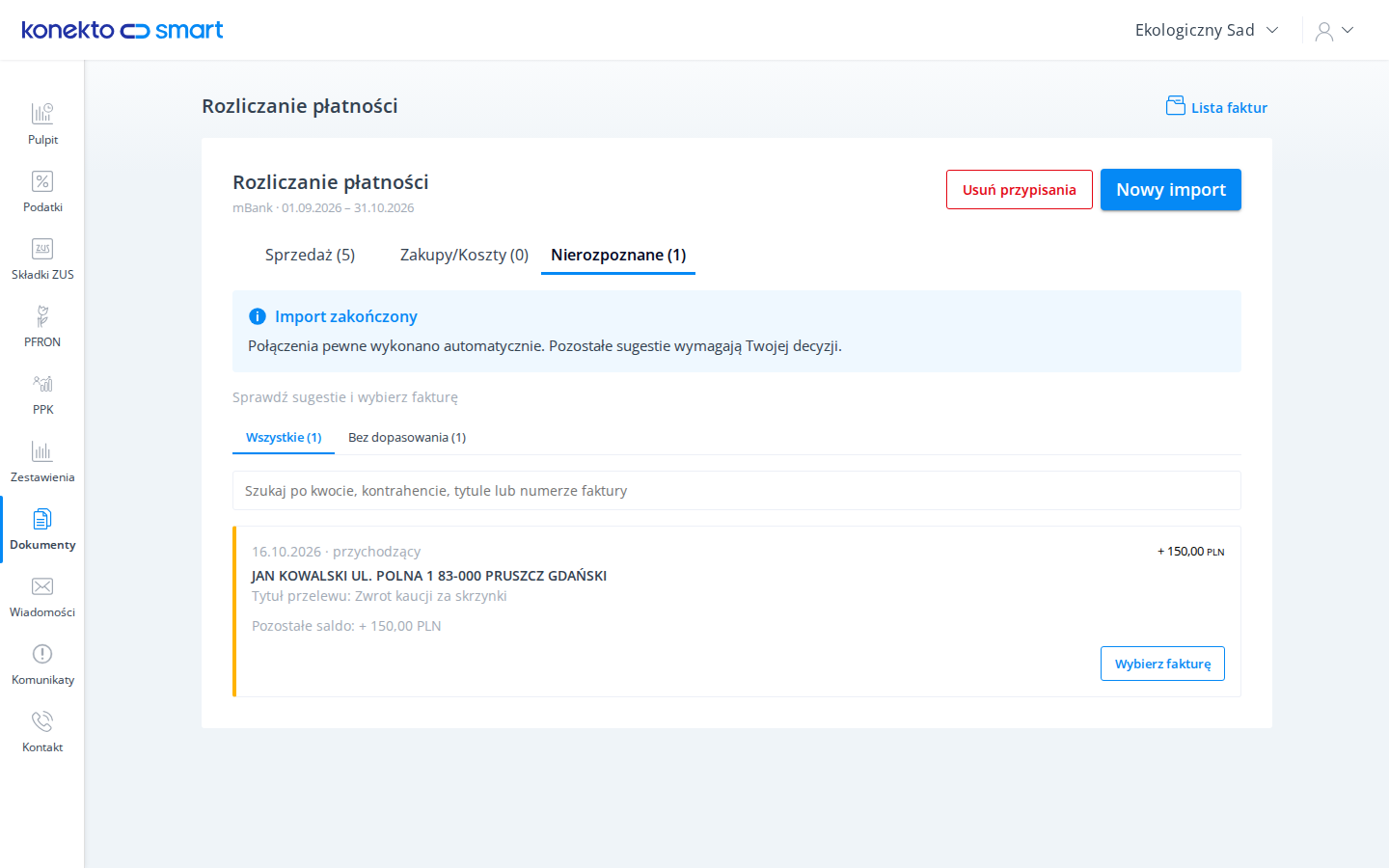Go to Składki ZUS section

point(42,260)
